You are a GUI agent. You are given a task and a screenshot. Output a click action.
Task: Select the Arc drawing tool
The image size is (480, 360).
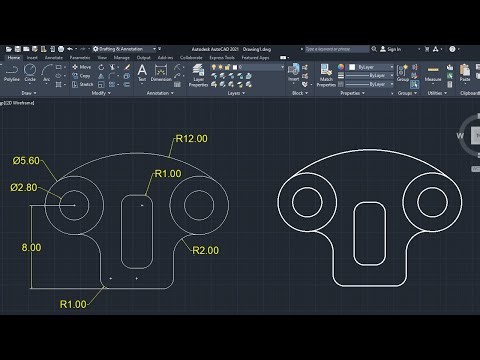tap(46, 73)
